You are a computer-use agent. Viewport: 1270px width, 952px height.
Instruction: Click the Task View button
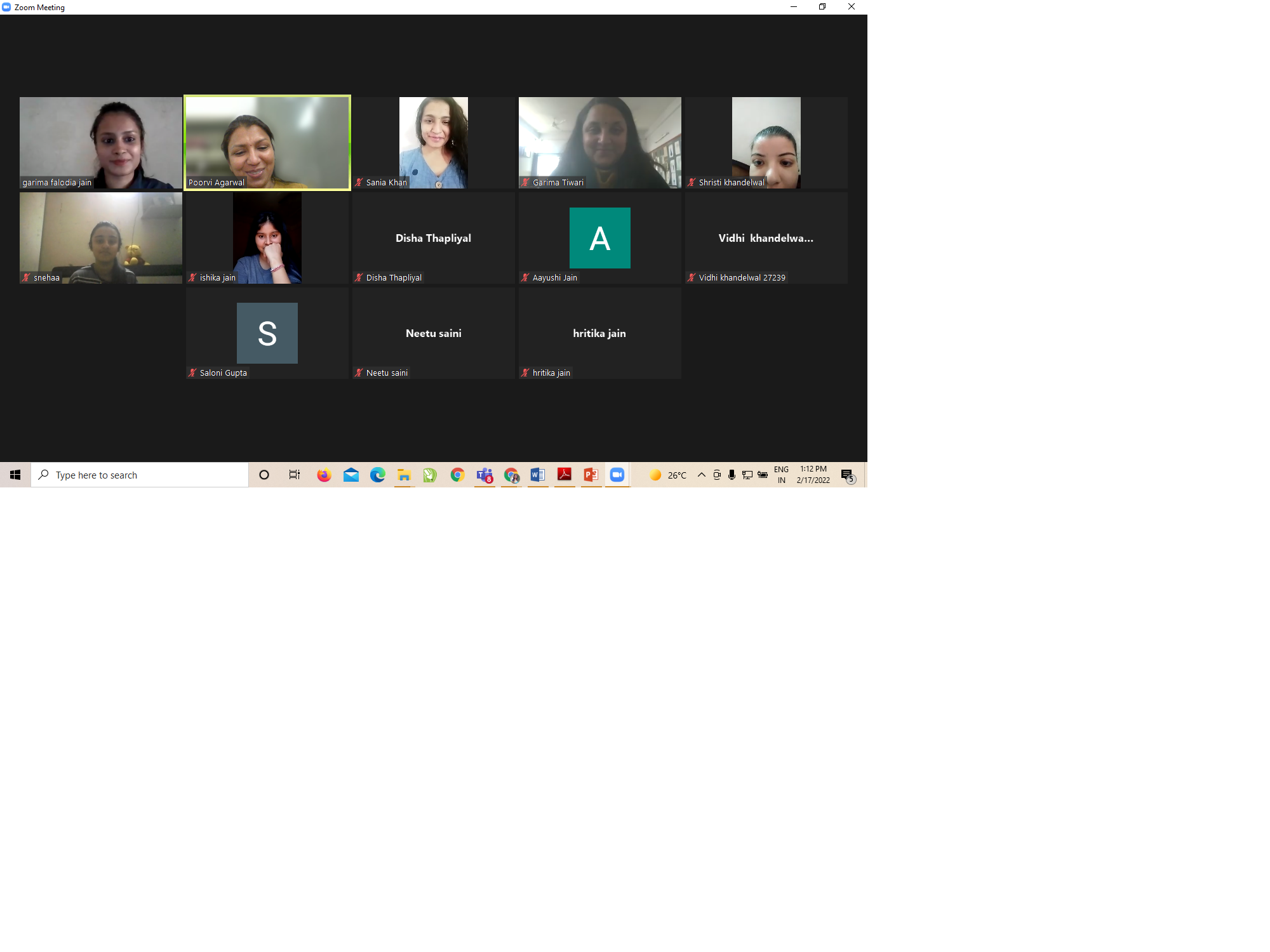[x=294, y=475]
